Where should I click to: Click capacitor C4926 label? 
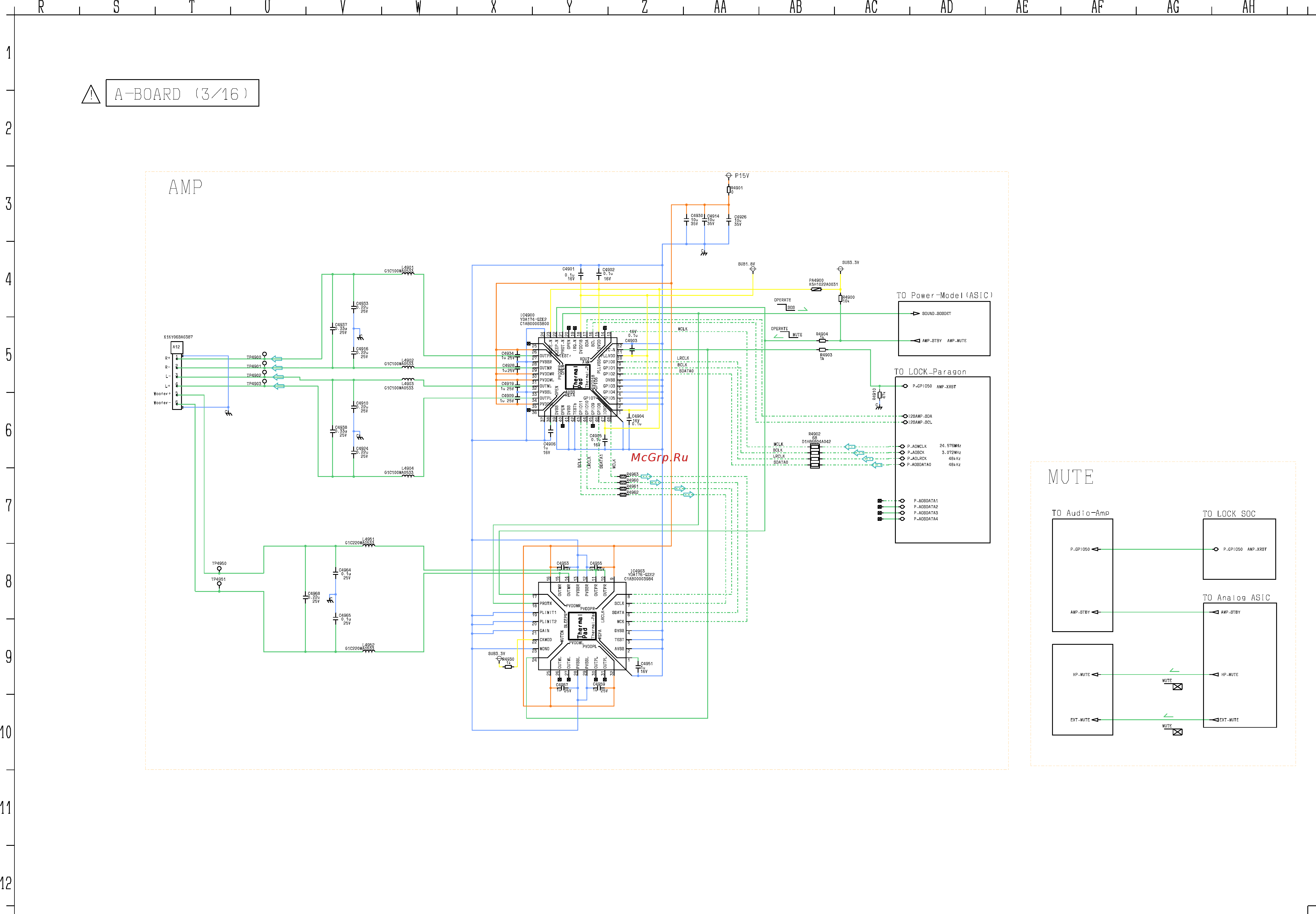point(740,217)
